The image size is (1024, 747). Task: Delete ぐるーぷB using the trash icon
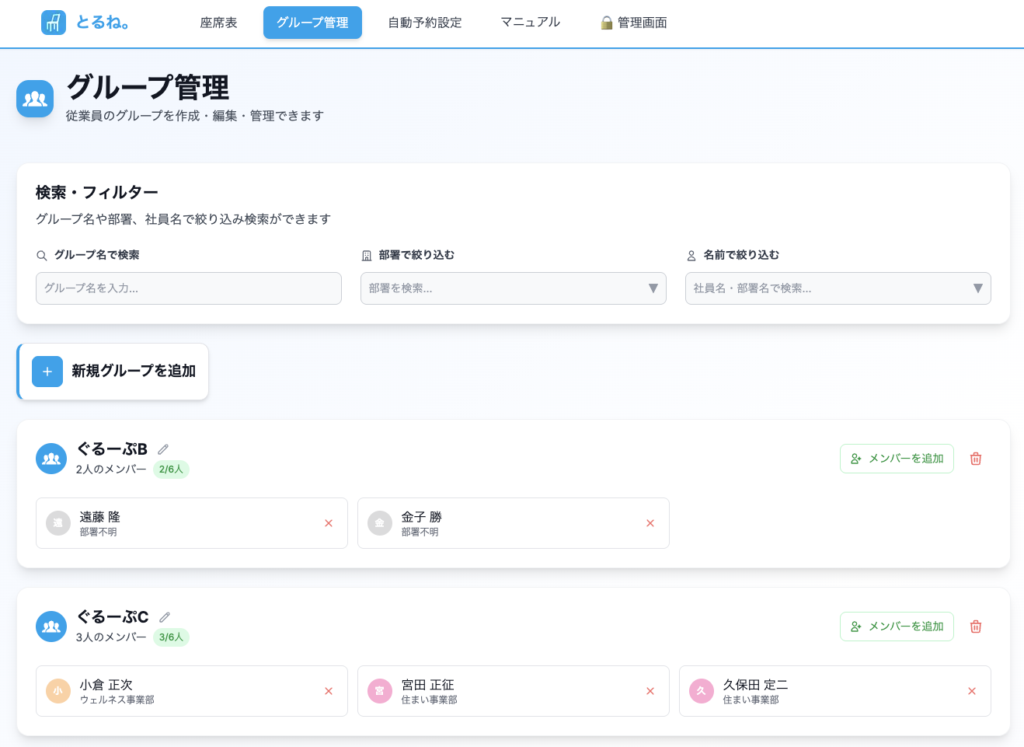pyautogui.click(x=976, y=459)
